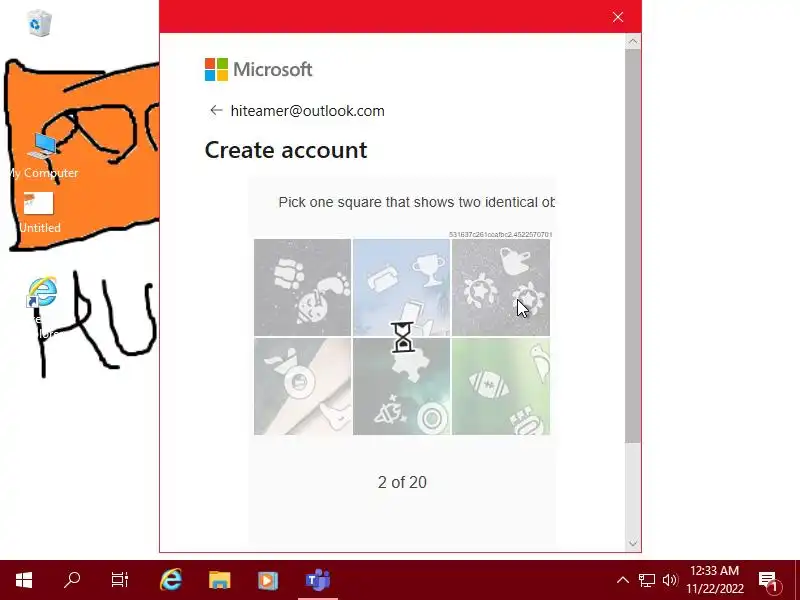Screen dimensions: 800x600
Task: Click the '2 of 20' progress text
Action: point(402,482)
